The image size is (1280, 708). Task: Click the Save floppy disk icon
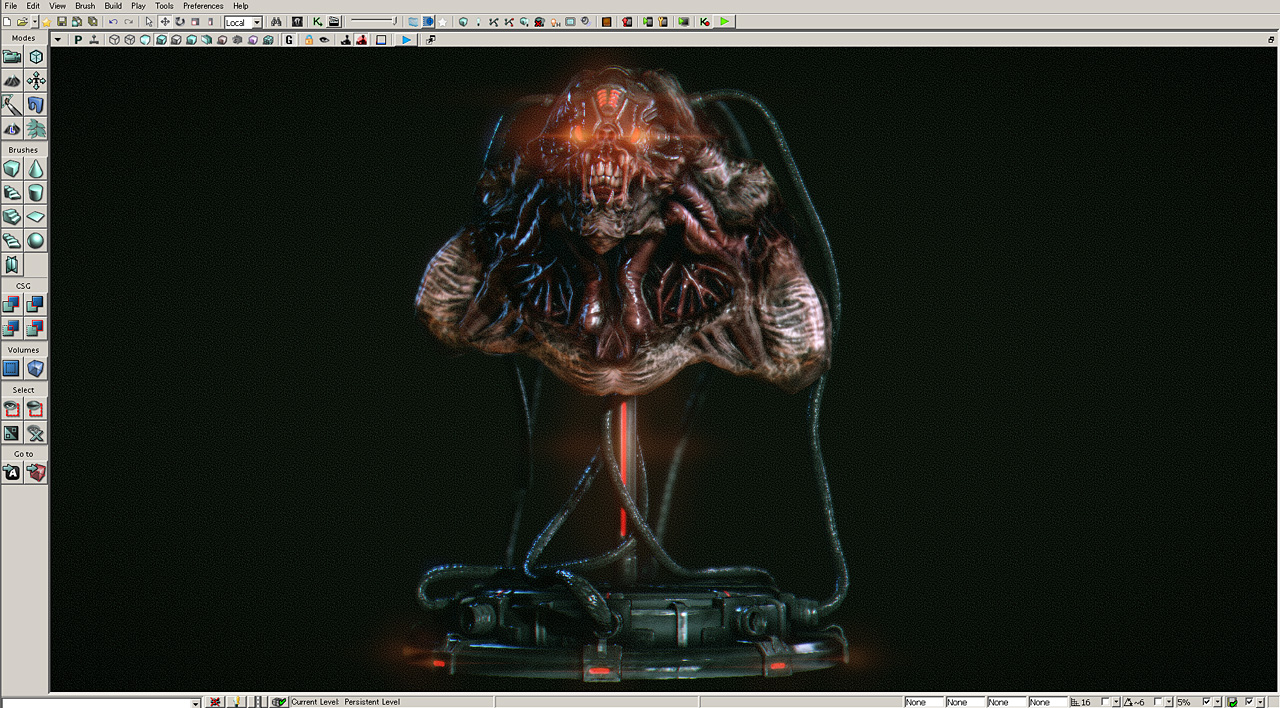click(x=62, y=22)
